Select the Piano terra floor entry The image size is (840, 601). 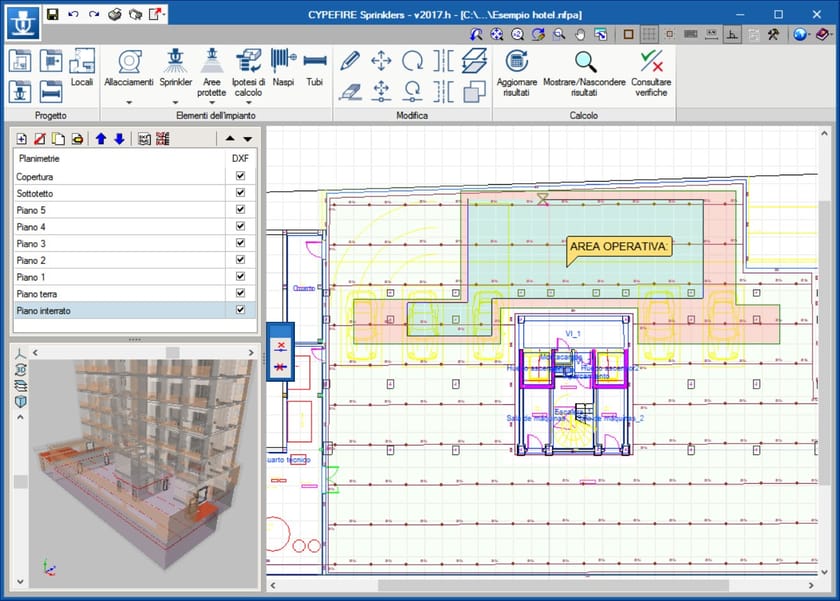60,293
